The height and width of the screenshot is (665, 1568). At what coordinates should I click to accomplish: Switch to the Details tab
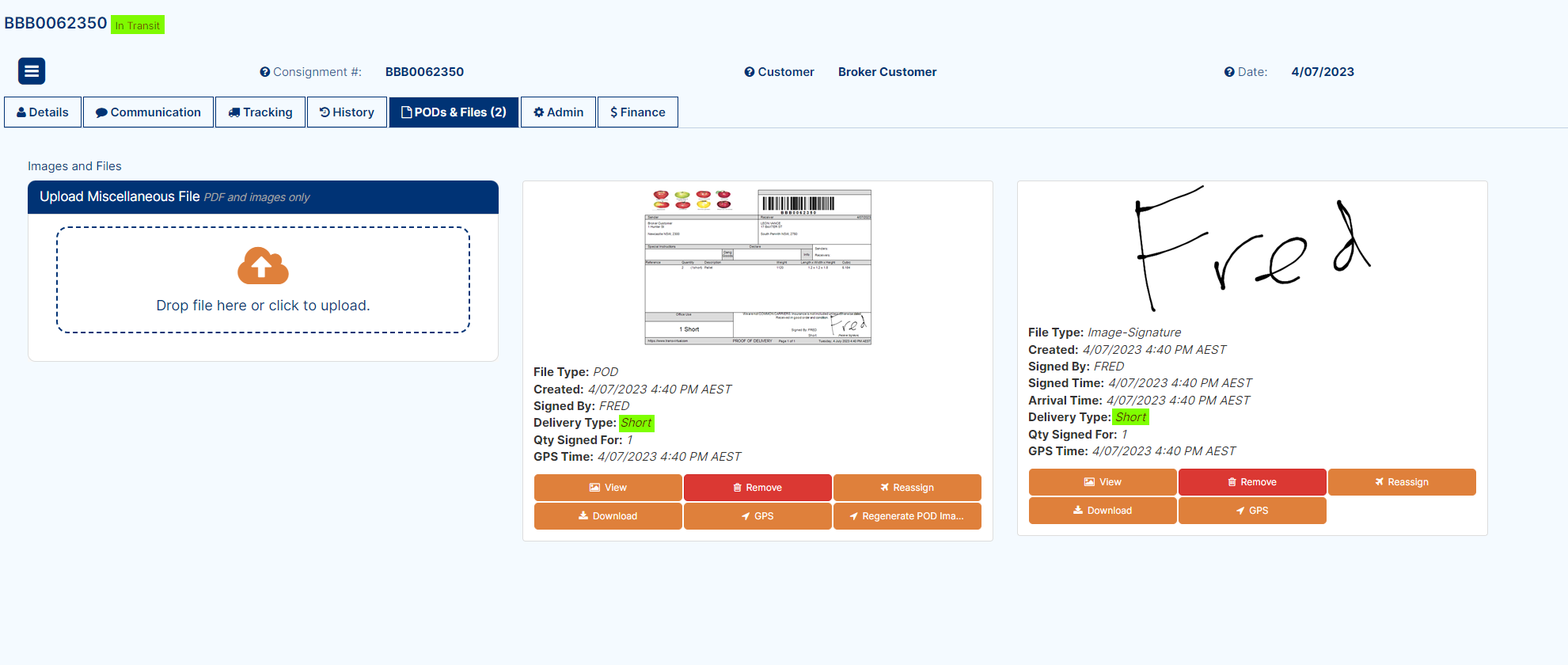coord(43,112)
